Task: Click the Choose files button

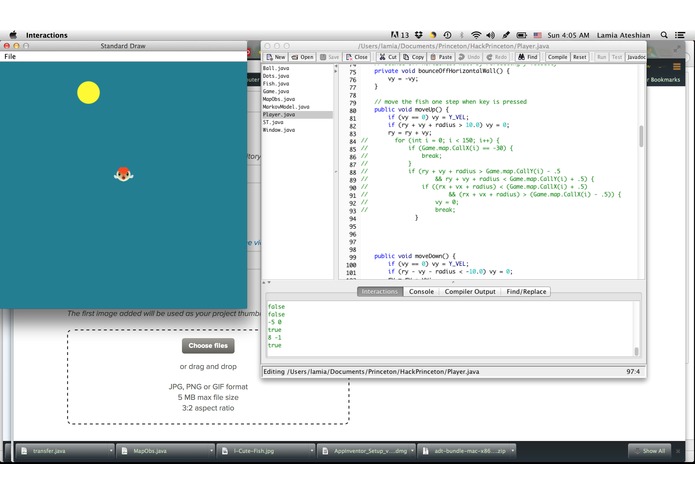Action: pyautogui.click(x=208, y=346)
